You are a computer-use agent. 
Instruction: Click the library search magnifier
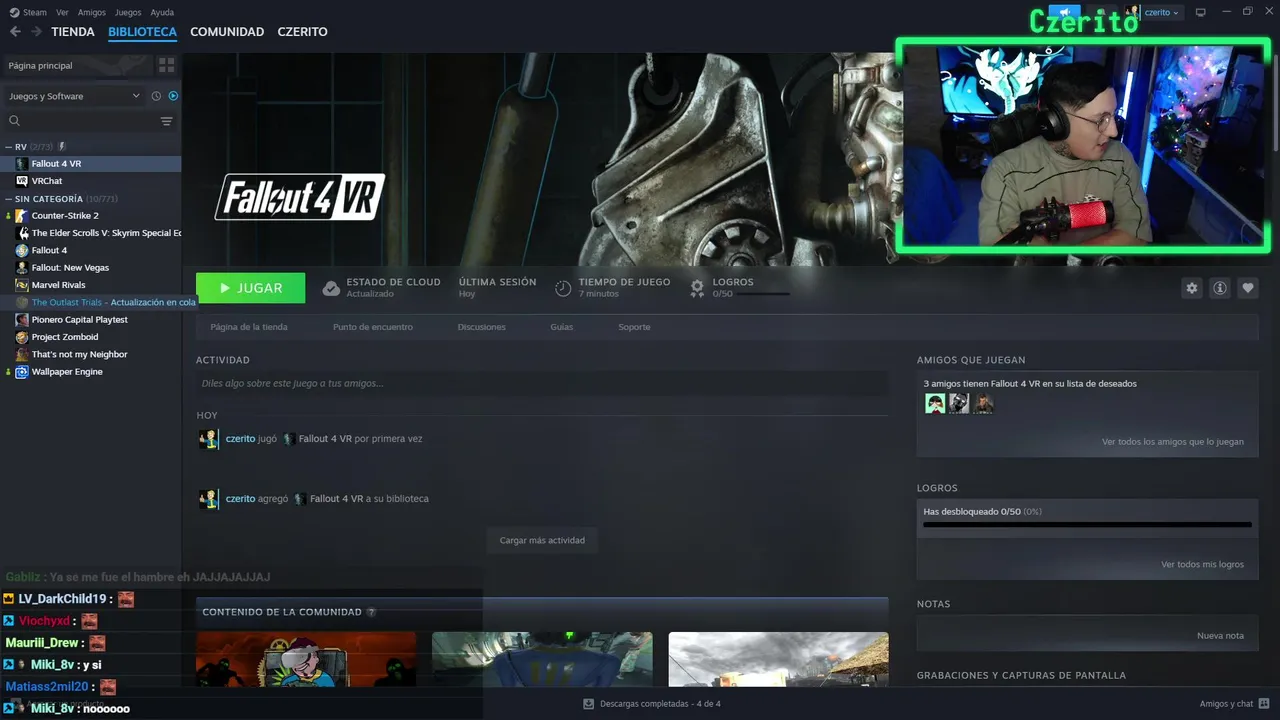tap(14, 121)
